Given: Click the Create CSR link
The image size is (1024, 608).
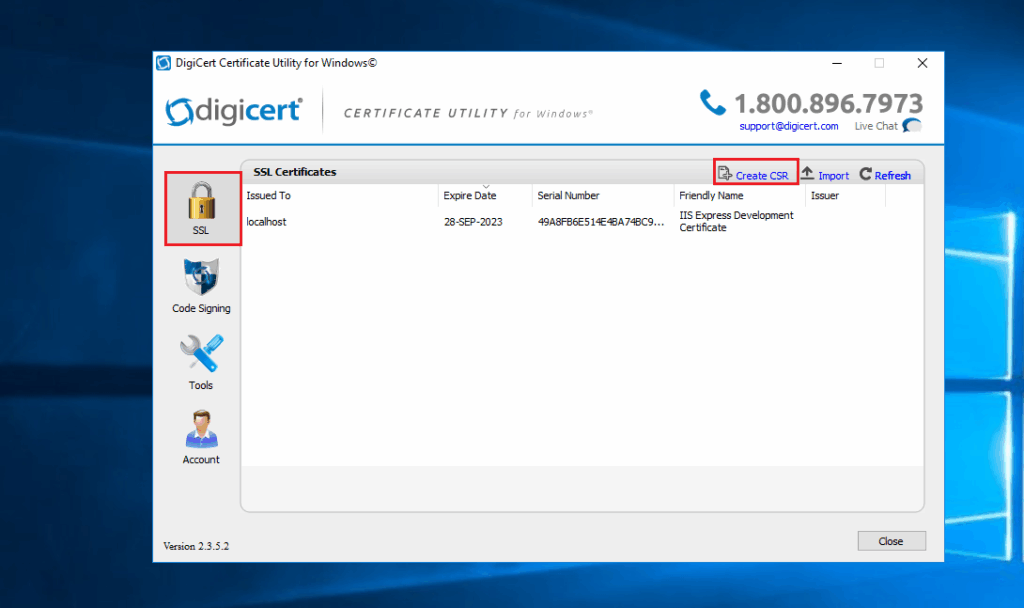Looking at the screenshot, I should [761, 176].
